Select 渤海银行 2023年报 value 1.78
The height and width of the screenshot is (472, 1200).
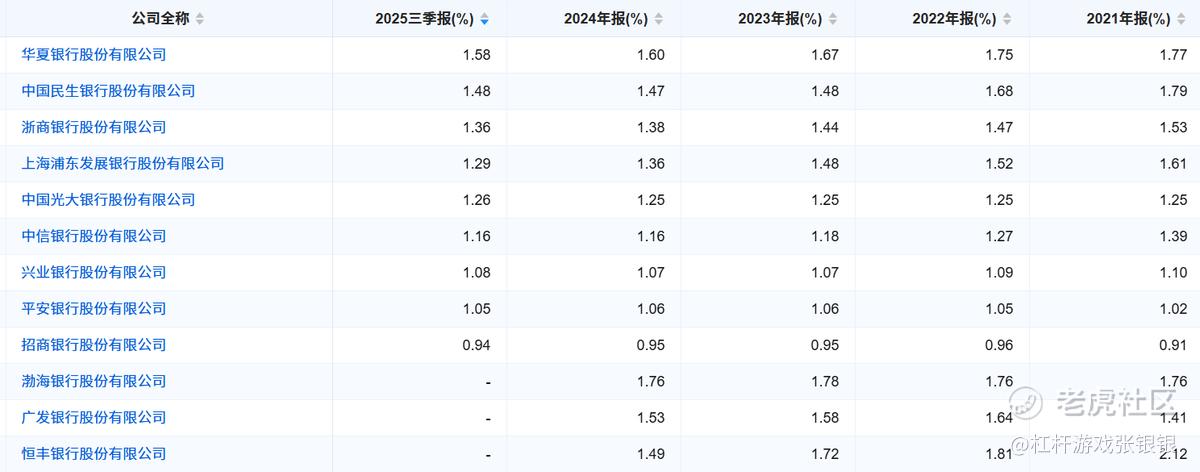point(825,381)
